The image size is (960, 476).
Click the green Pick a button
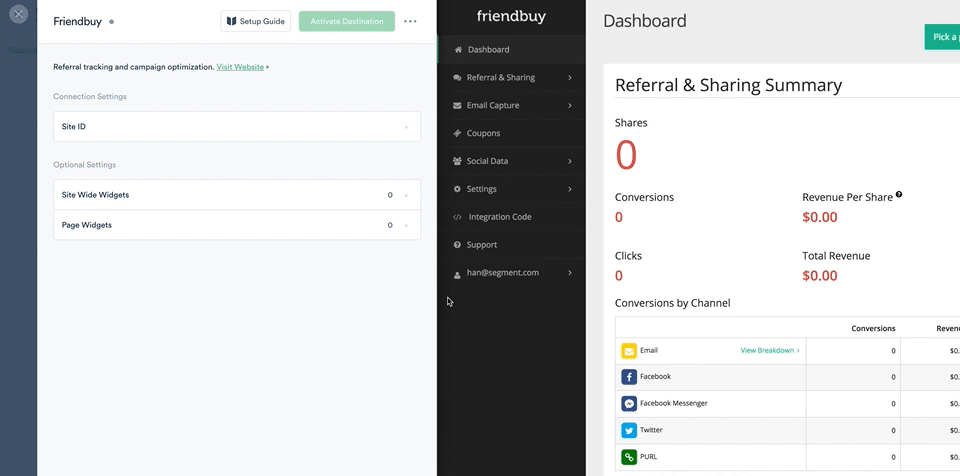942,37
